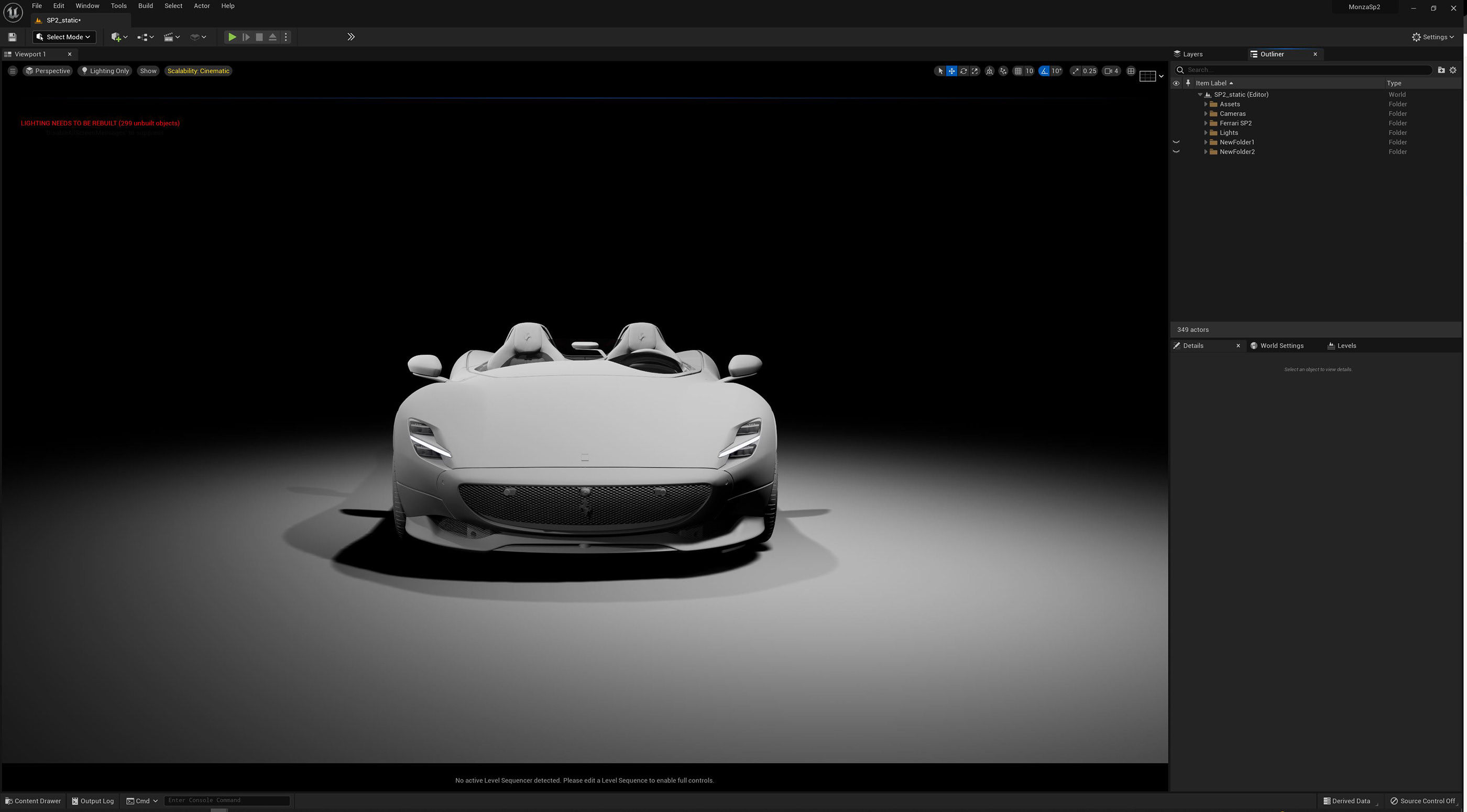Open the Blueprints toolbar dropdown
The width and height of the screenshot is (1467, 812).
pos(146,37)
